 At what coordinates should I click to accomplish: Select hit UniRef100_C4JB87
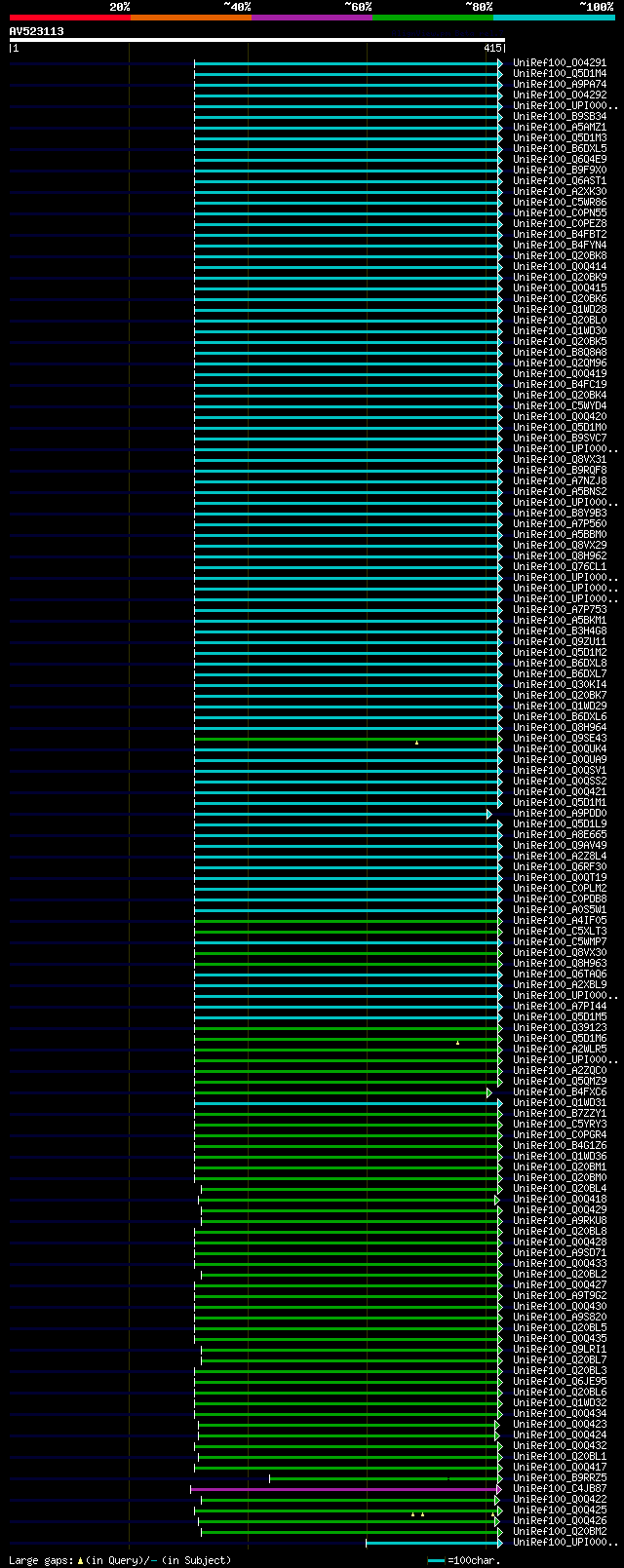point(560,1488)
